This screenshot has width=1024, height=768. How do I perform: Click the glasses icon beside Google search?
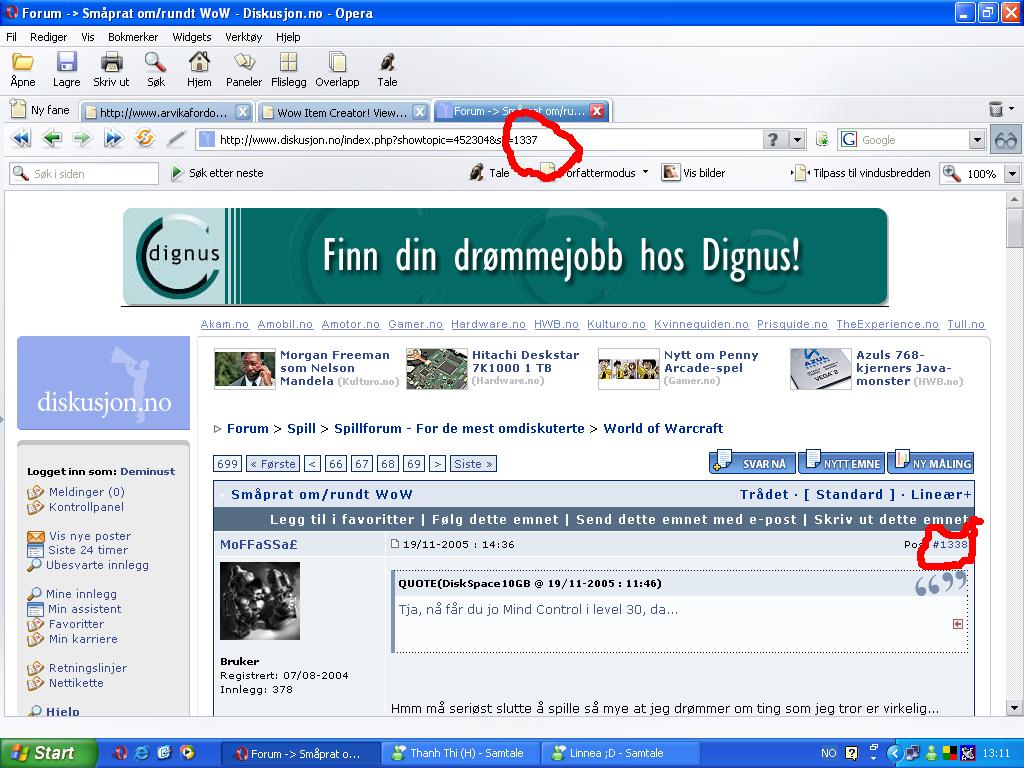click(x=1006, y=140)
